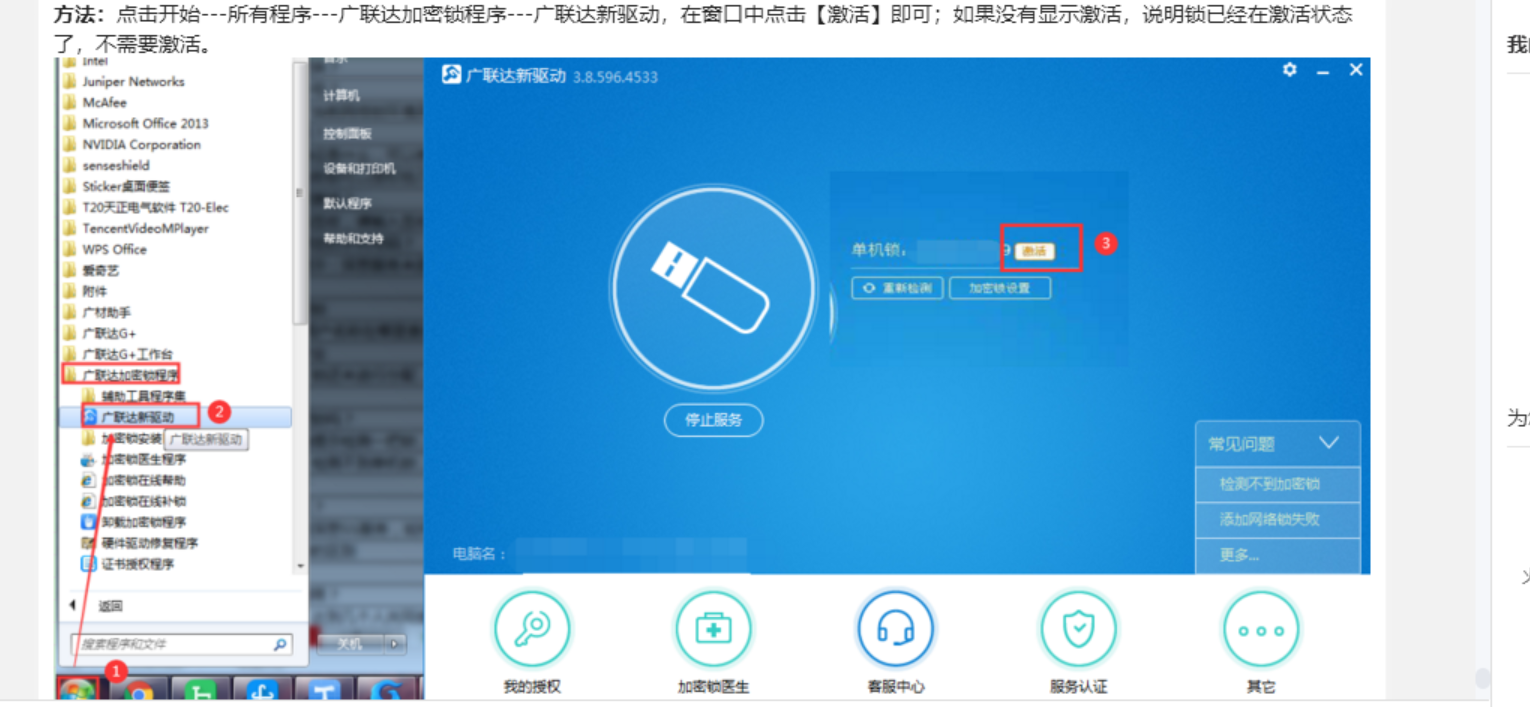Open 加密锁医生 medical kit icon
The width and height of the screenshot is (1530, 707).
(x=713, y=631)
